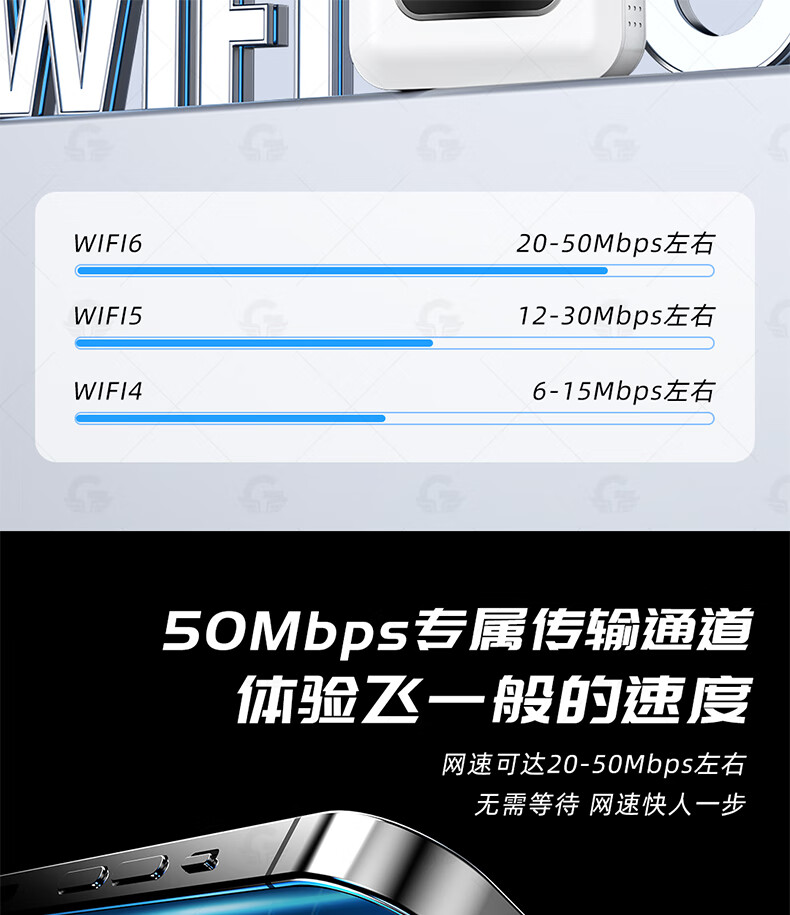
Task: Click the 无需等待 网速快人一步 subtitle
Action: tap(610, 805)
